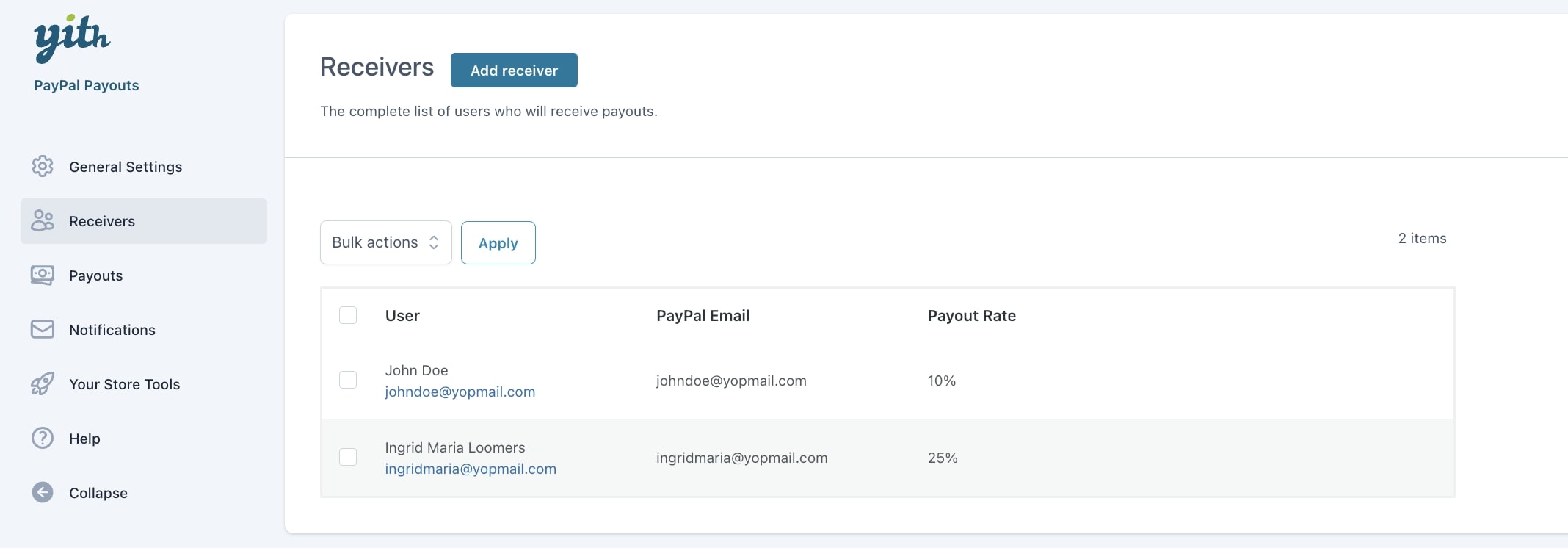Go to the Notifications section
Viewport: 1568px width, 548px height.
112,331
